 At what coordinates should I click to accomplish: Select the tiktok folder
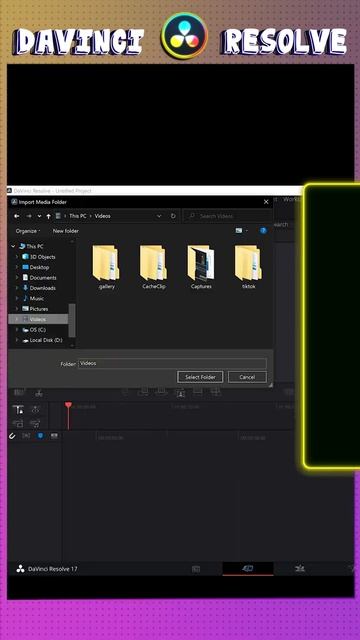pyautogui.click(x=249, y=267)
